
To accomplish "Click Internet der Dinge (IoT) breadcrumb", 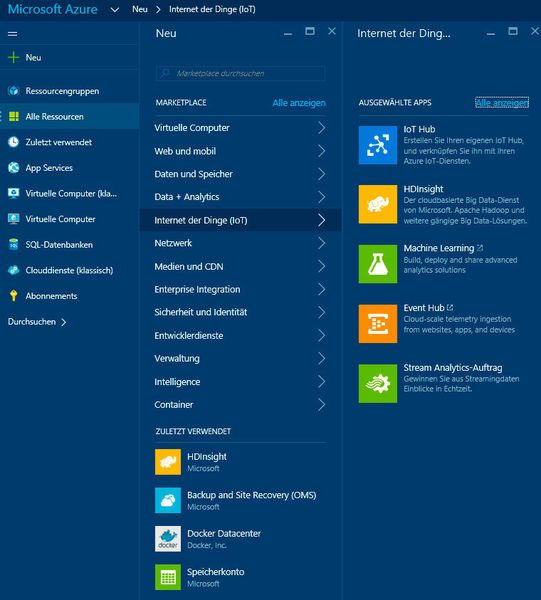I will [212, 10].
